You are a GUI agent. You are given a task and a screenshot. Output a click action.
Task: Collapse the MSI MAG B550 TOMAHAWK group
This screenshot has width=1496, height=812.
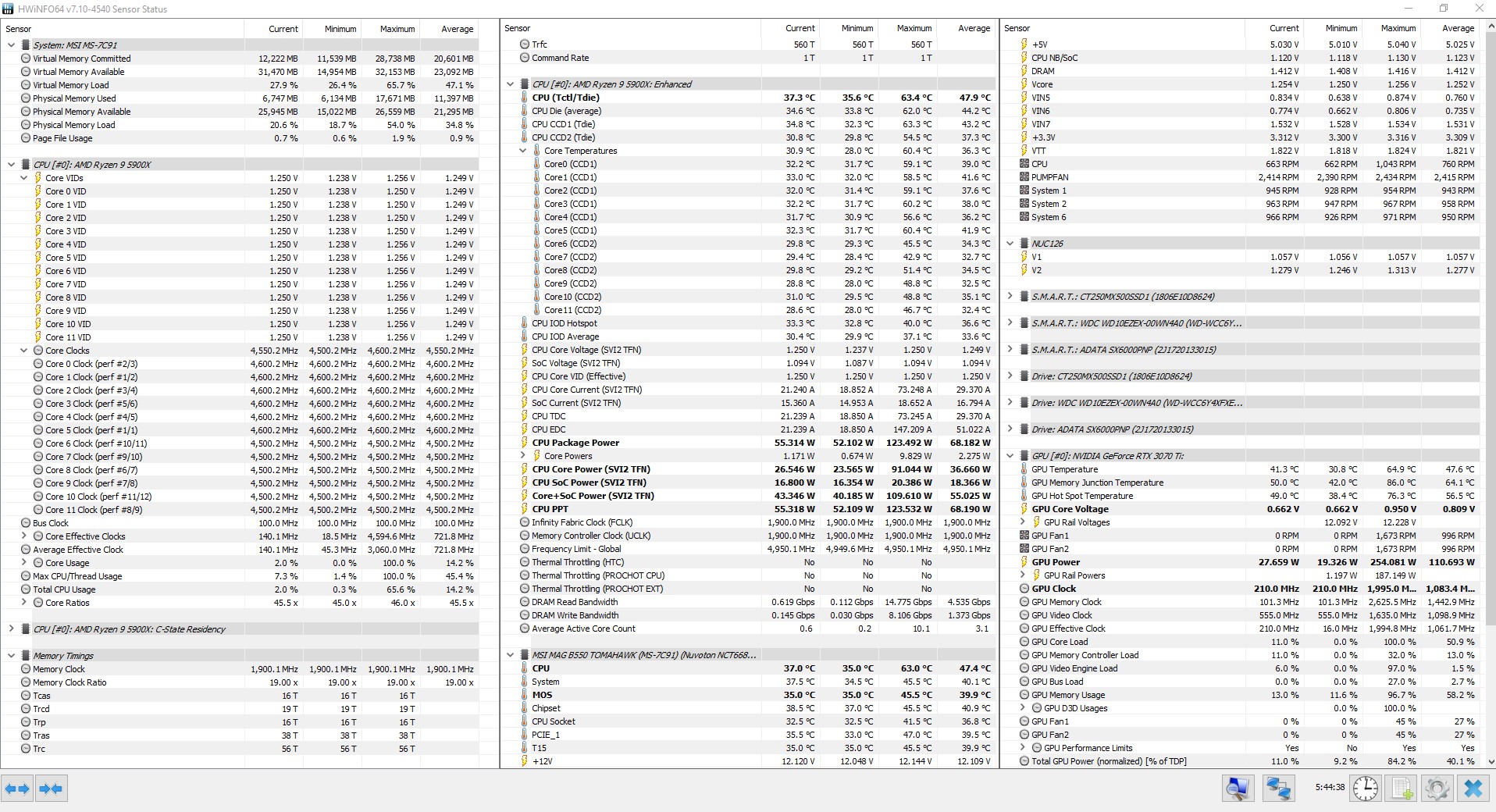(511, 655)
